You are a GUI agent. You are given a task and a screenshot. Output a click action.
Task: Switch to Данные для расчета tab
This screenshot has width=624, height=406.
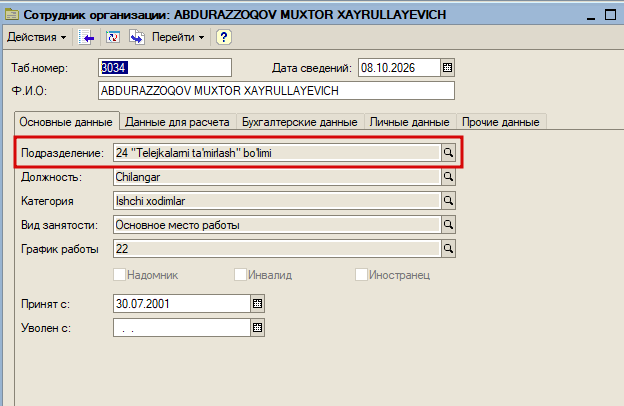(177, 121)
